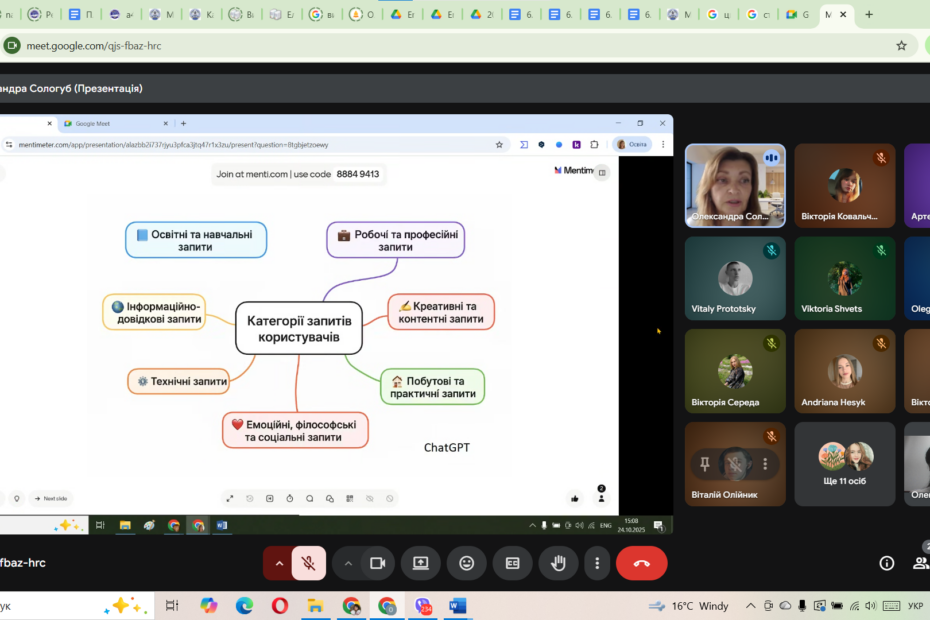
Task: Leave the call with the red button
Action: pyautogui.click(x=641, y=563)
